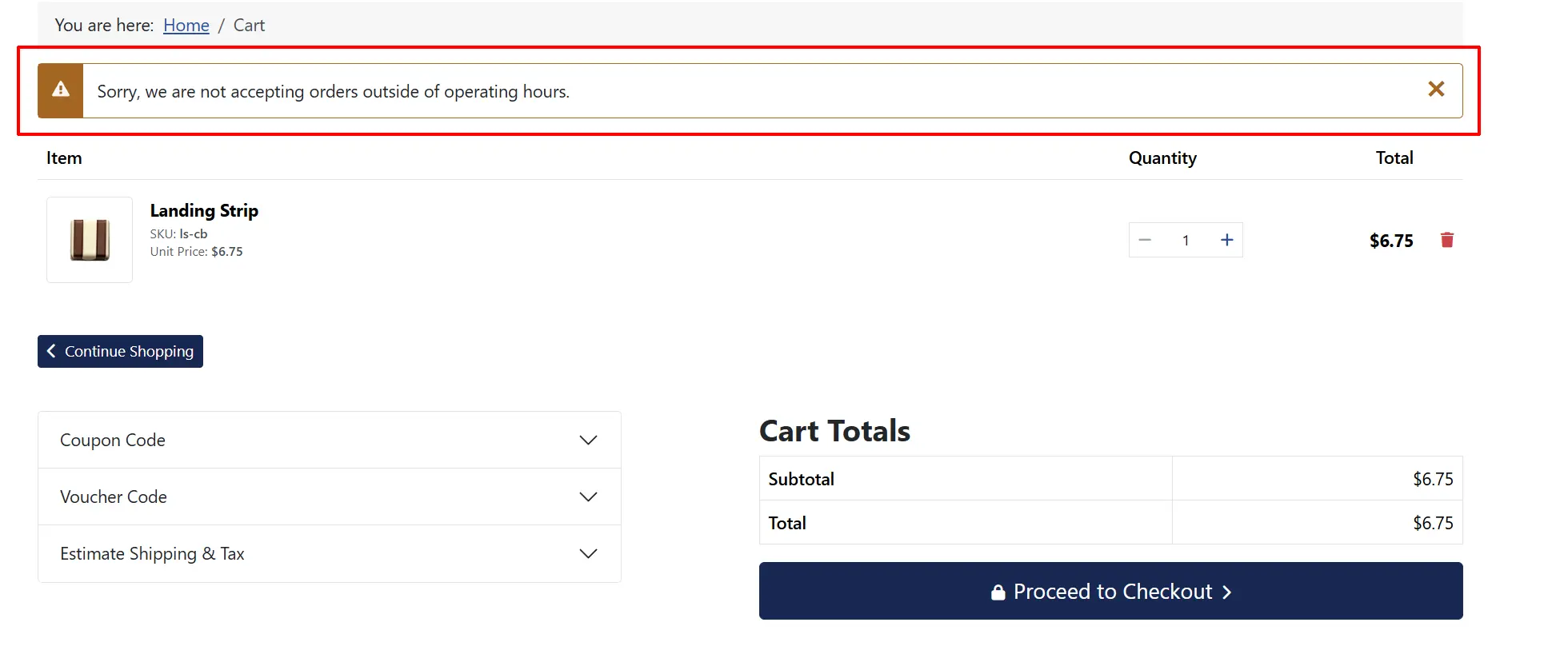The width and height of the screenshot is (1568, 670).
Task: Click the Coupon Code chevron arrow
Action: click(588, 441)
